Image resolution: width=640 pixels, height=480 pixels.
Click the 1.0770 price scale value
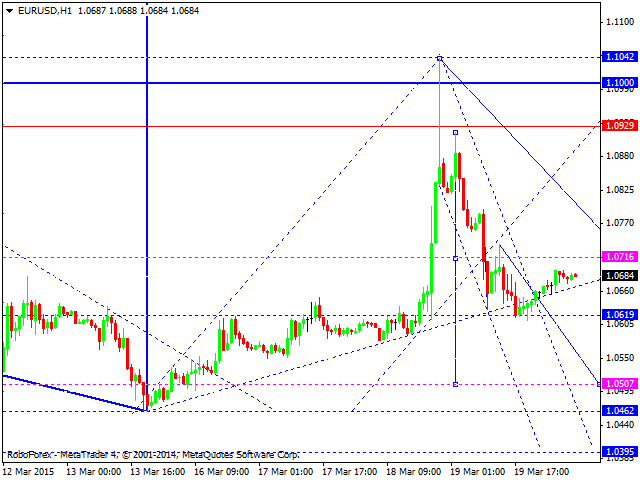coord(620,223)
